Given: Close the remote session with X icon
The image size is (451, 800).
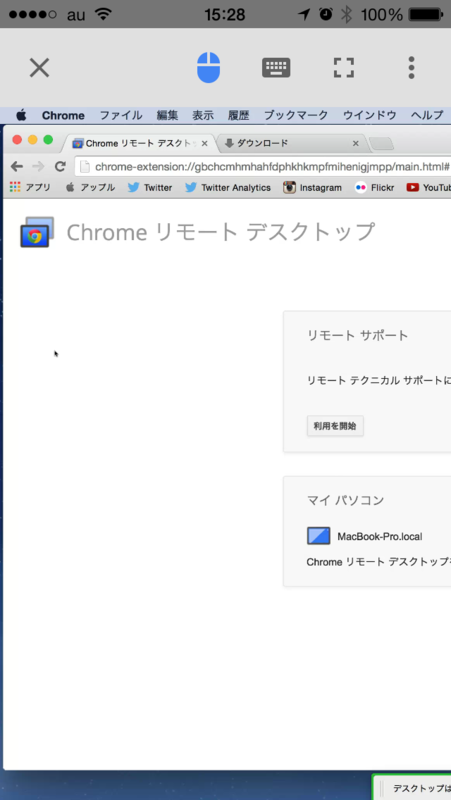Looking at the screenshot, I should click(39, 67).
